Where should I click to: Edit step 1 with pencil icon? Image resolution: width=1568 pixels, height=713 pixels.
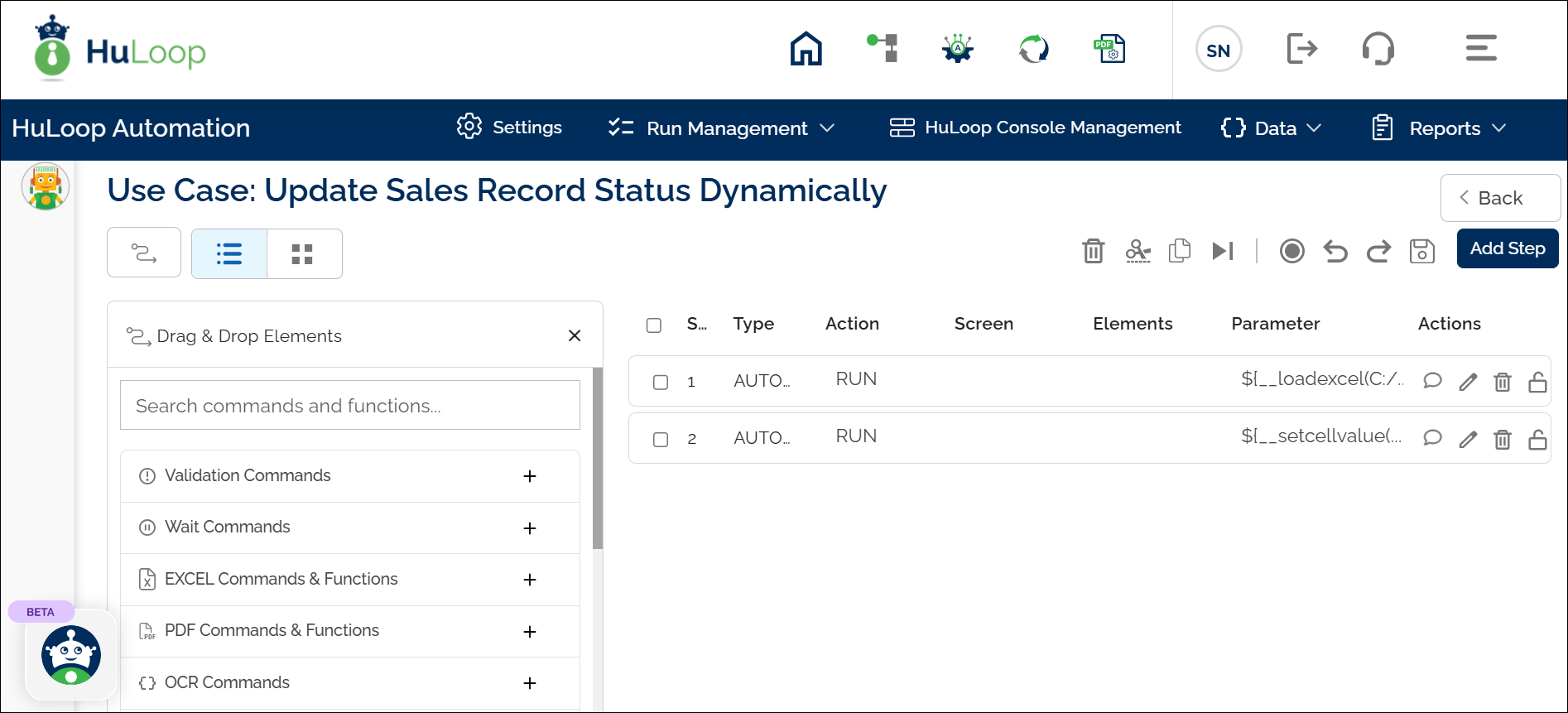click(x=1468, y=382)
